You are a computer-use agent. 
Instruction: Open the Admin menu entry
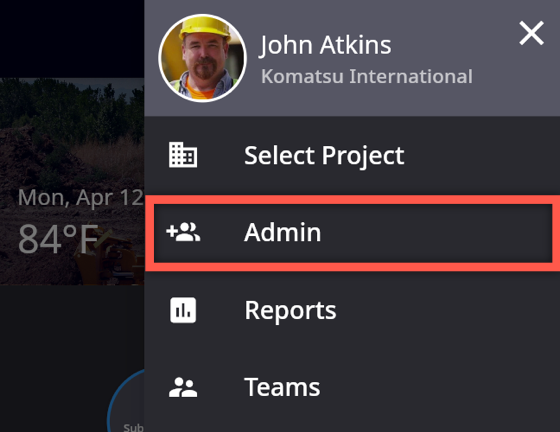352,233
